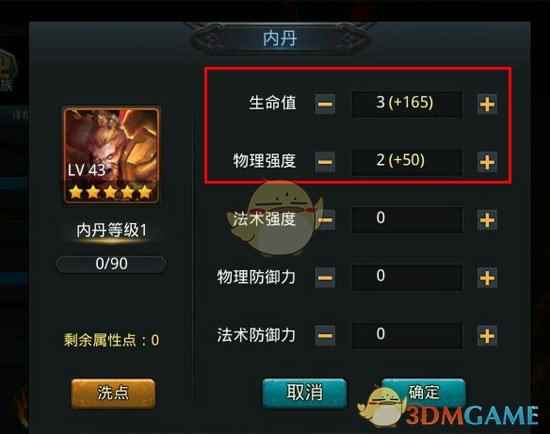Subtract a point from 法术强度
Image resolution: width=550 pixels, height=434 pixels.
click(325, 220)
